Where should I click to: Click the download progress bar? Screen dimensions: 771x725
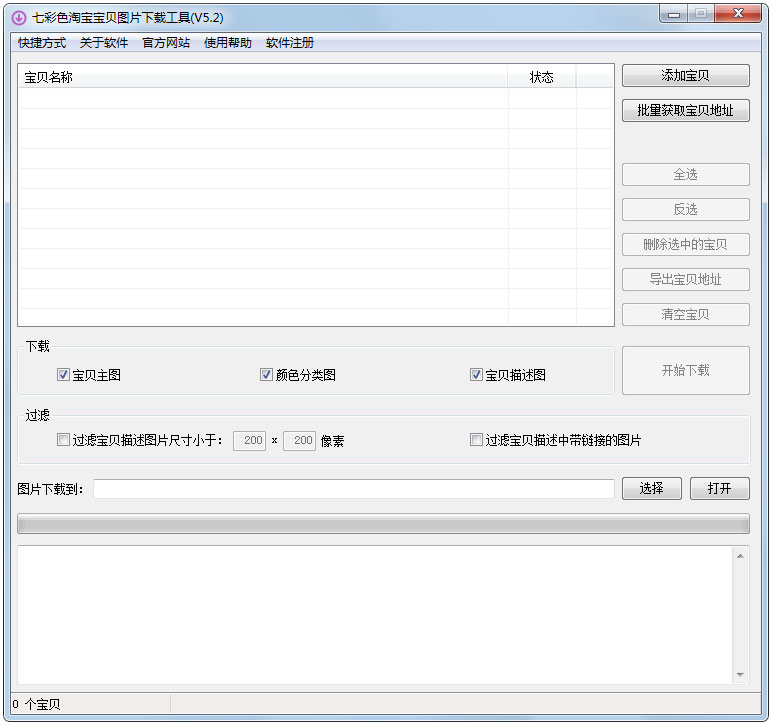point(383,524)
